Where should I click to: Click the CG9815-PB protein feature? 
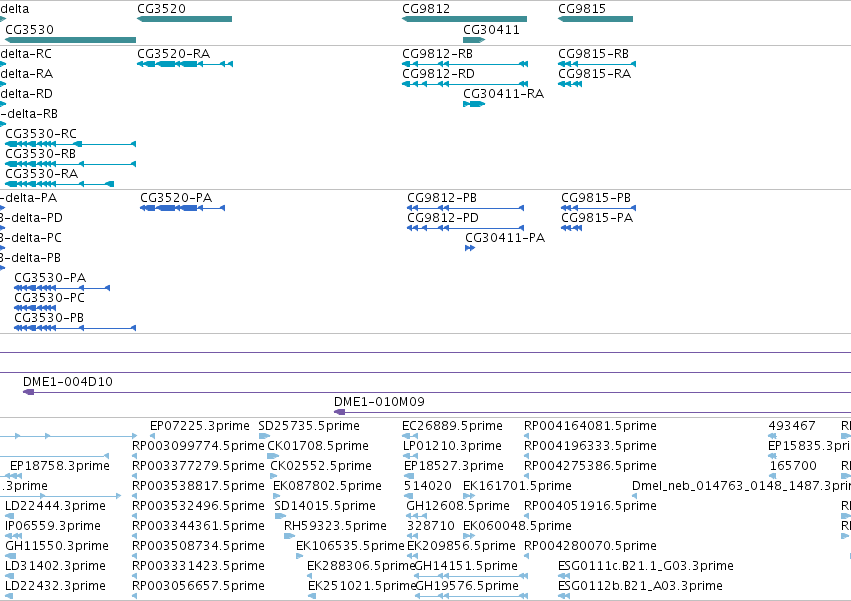[599, 208]
